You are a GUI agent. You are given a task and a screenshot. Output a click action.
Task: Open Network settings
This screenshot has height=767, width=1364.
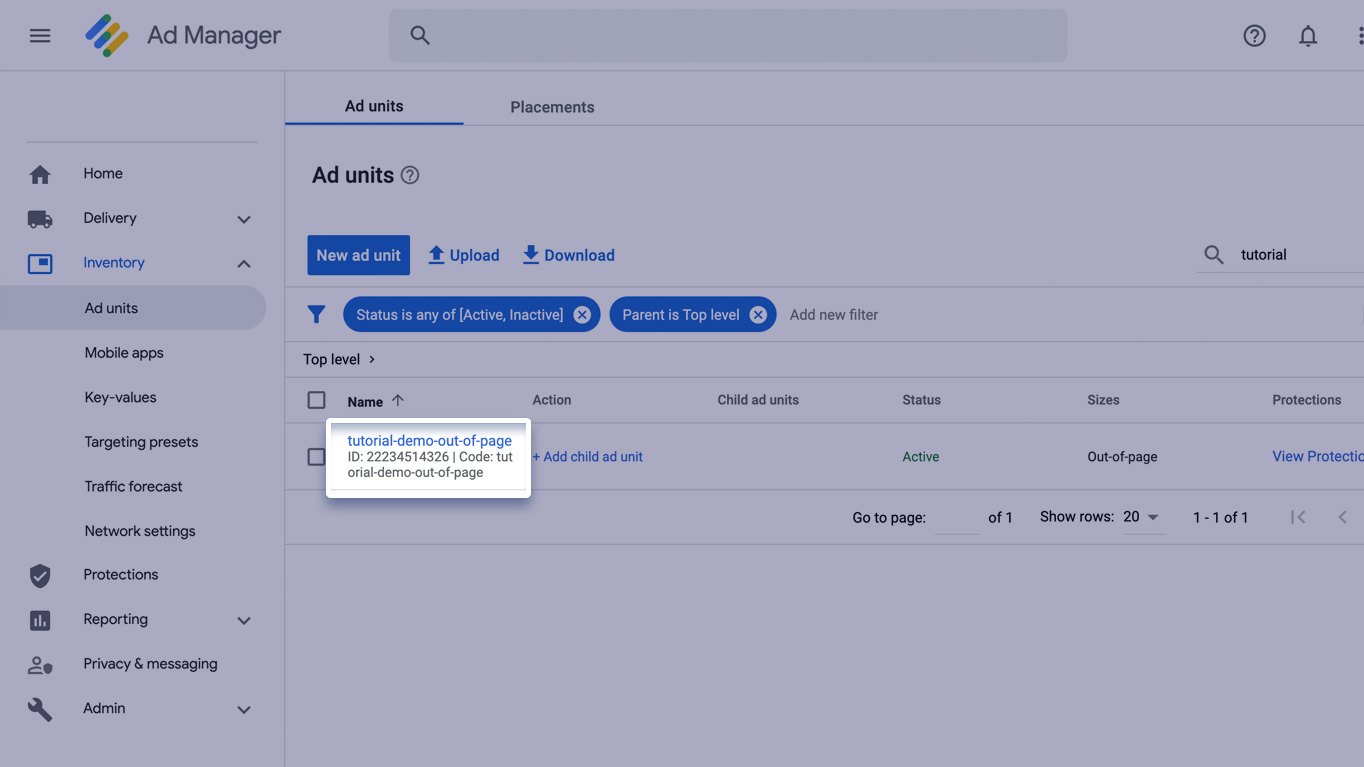pos(140,531)
